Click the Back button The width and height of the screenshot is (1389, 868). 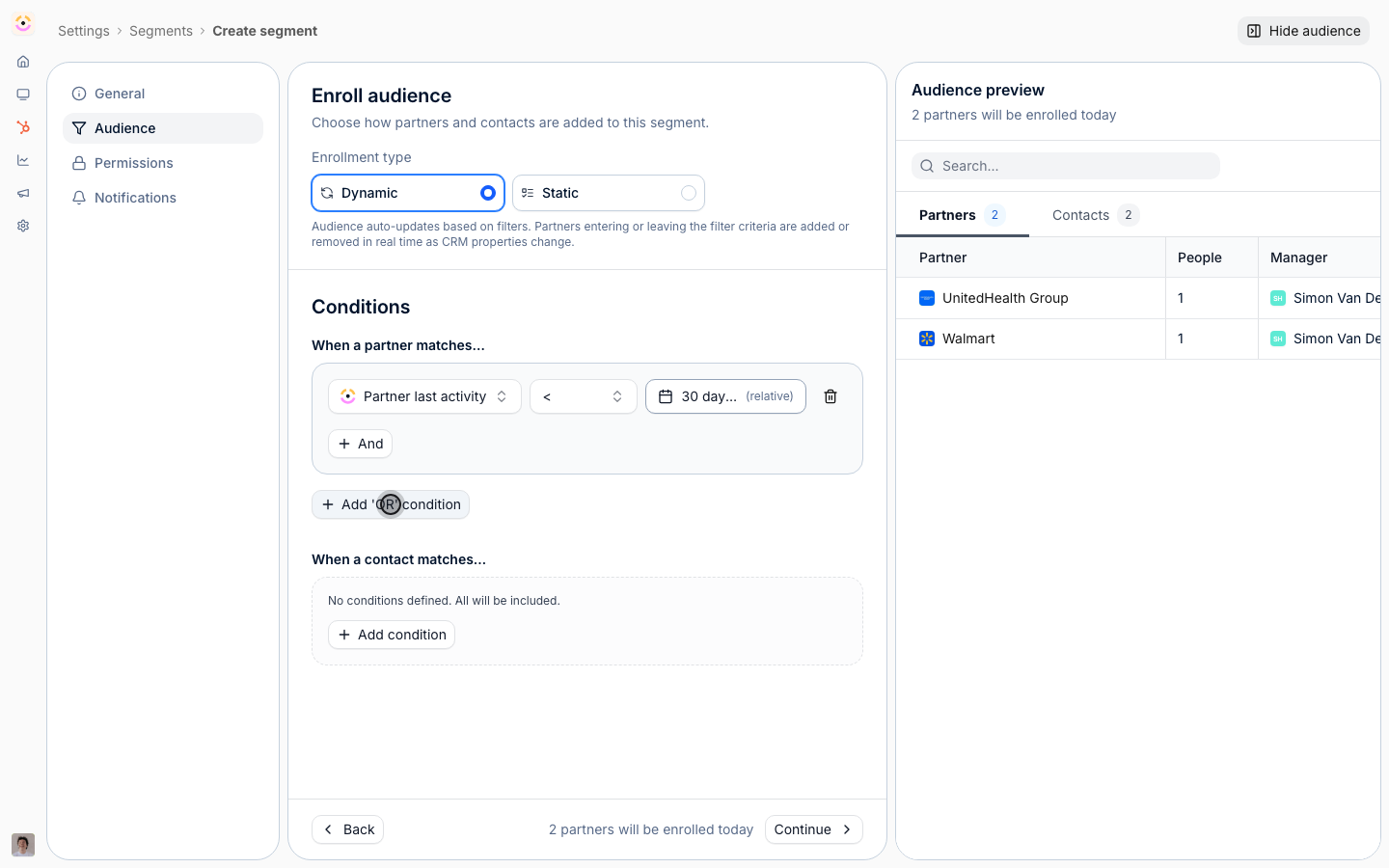point(348,829)
